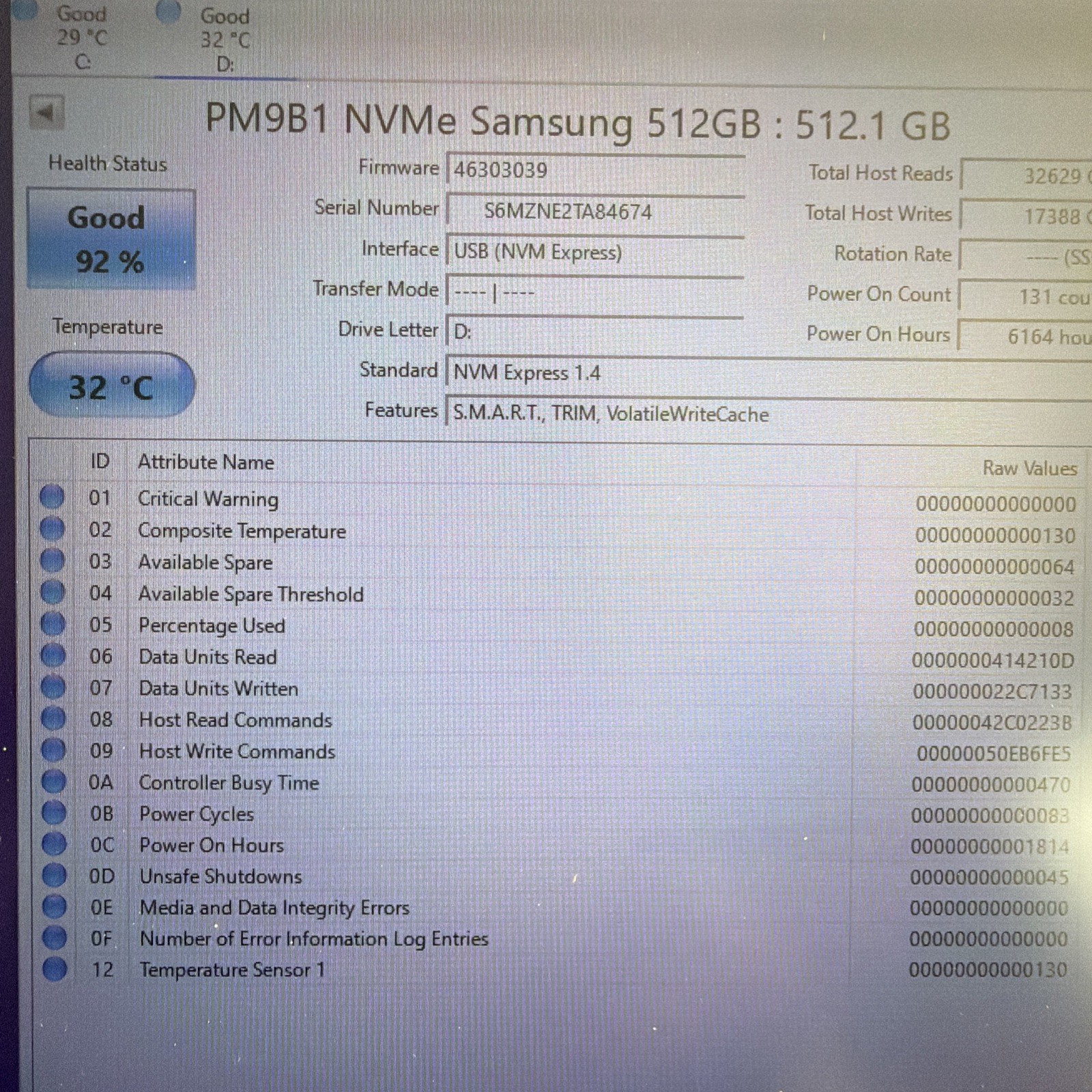
Task: Click status circle for Media and Data Integrity Errors
Action: [55, 906]
